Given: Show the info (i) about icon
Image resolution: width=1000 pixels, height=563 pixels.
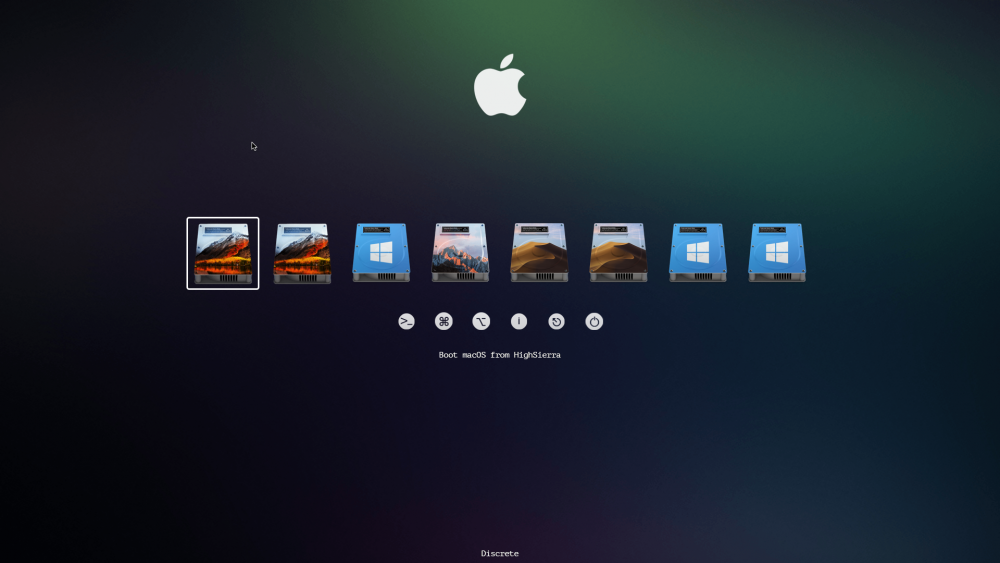Looking at the screenshot, I should pyautogui.click(x=519, y=321).
